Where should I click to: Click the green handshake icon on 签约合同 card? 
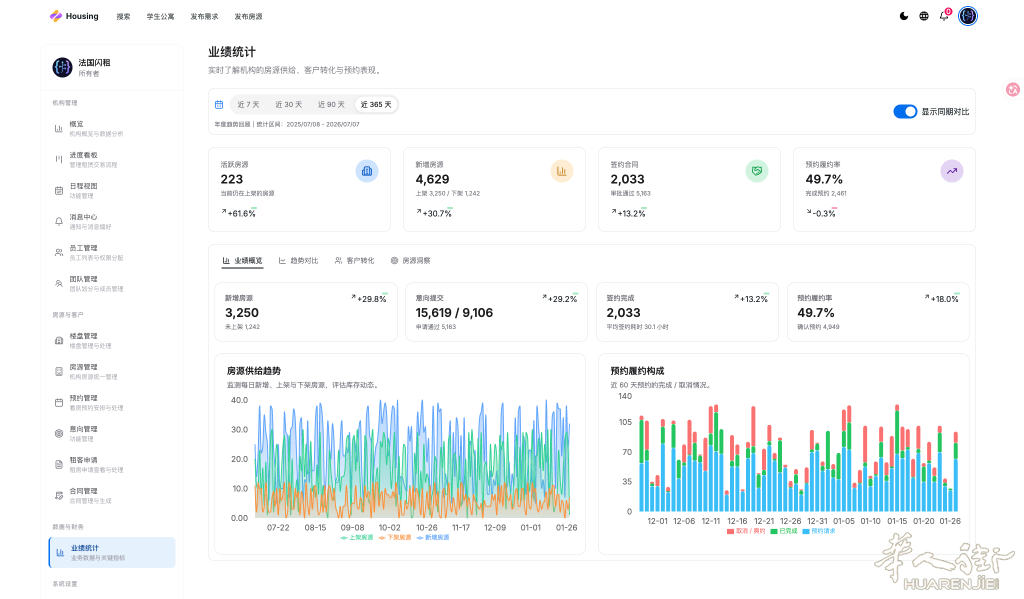pyautogui.click(x=757, y=171)
